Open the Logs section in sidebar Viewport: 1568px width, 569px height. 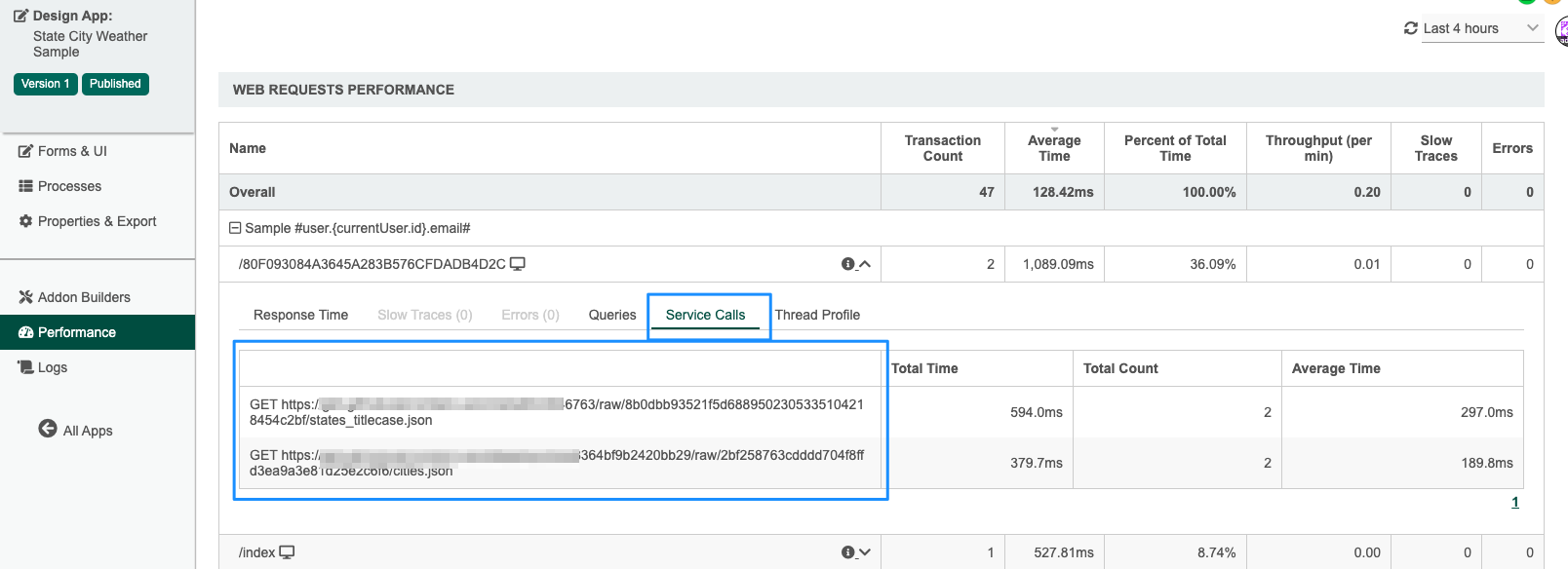pos(53,367)
